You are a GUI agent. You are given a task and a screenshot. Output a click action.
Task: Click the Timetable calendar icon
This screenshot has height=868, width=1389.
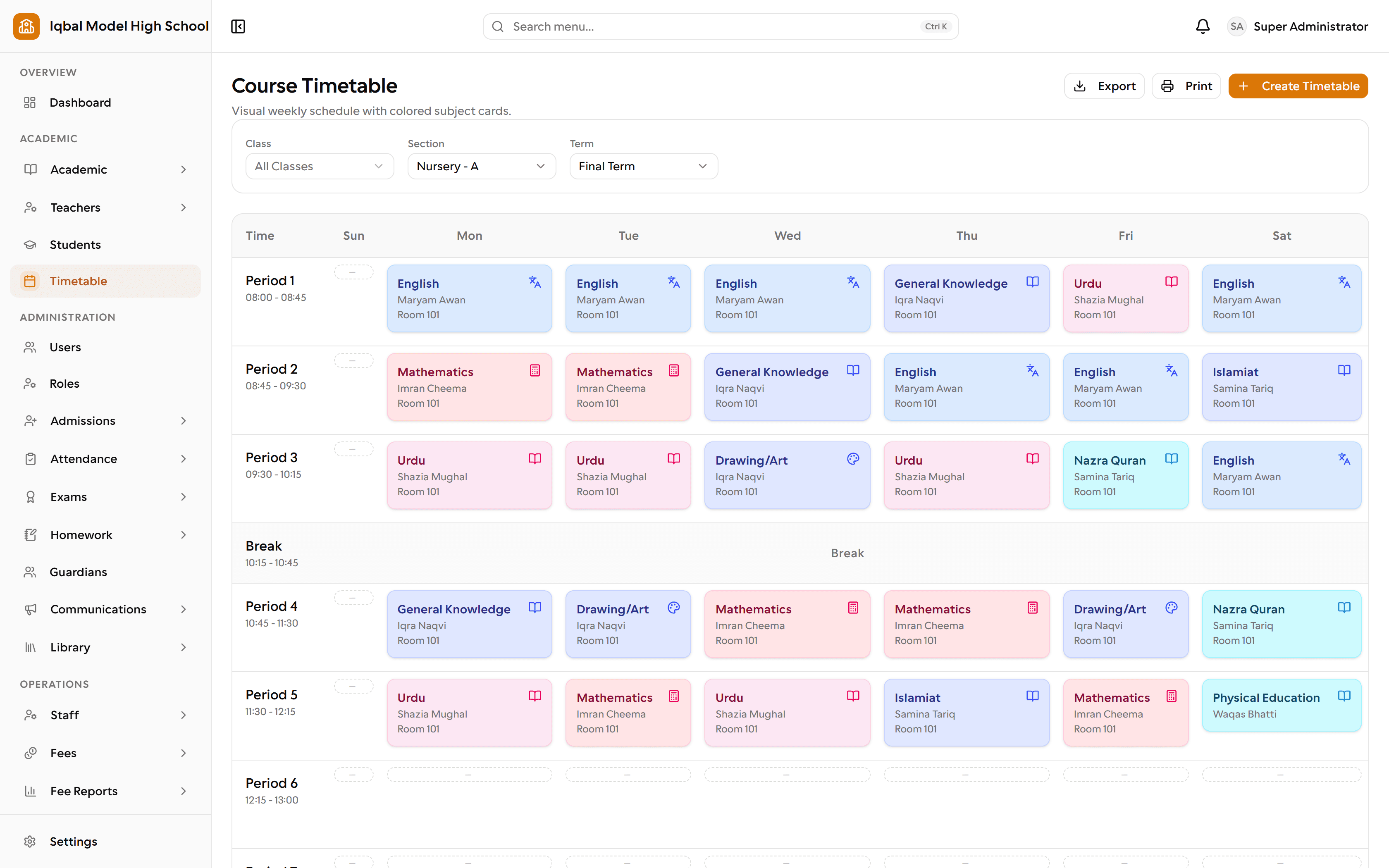click(x=30, y=281)
